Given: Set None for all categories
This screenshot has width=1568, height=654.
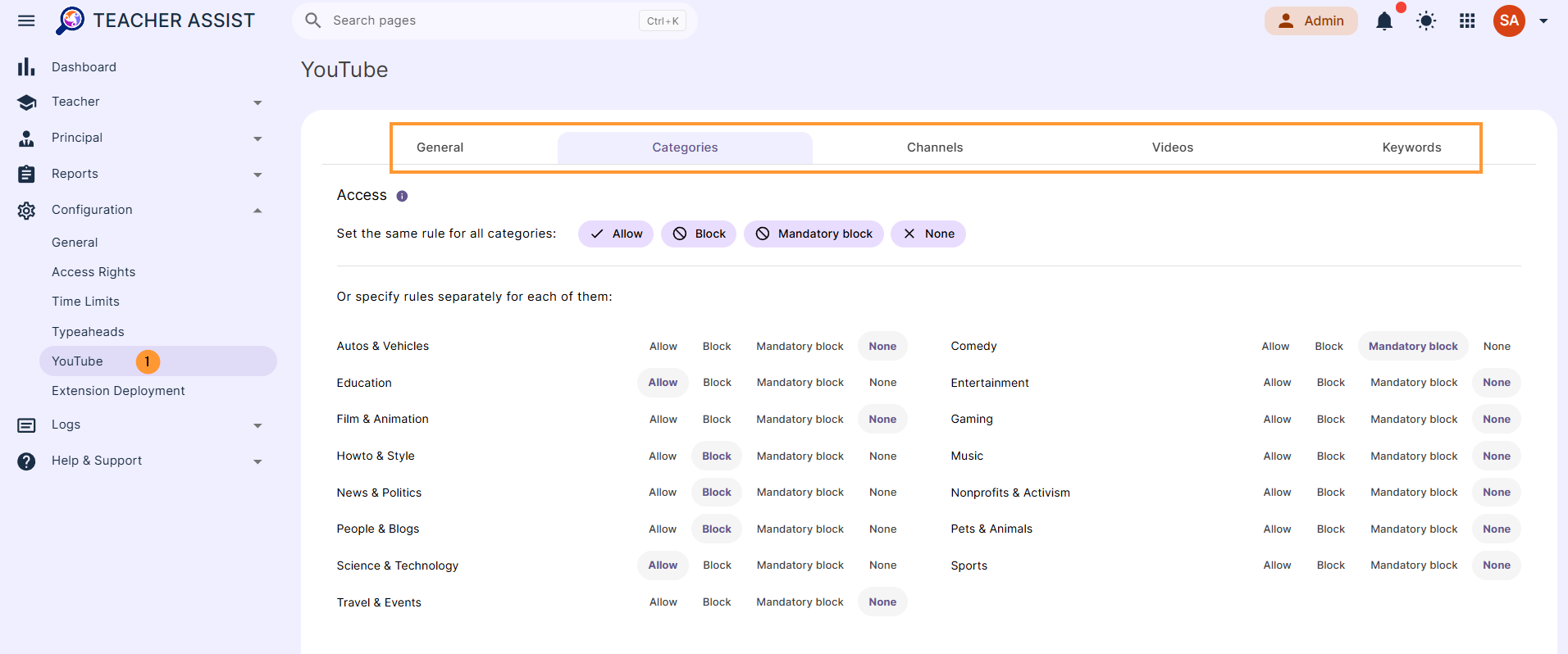Looking at the screenshot, I should click(928, 234).
